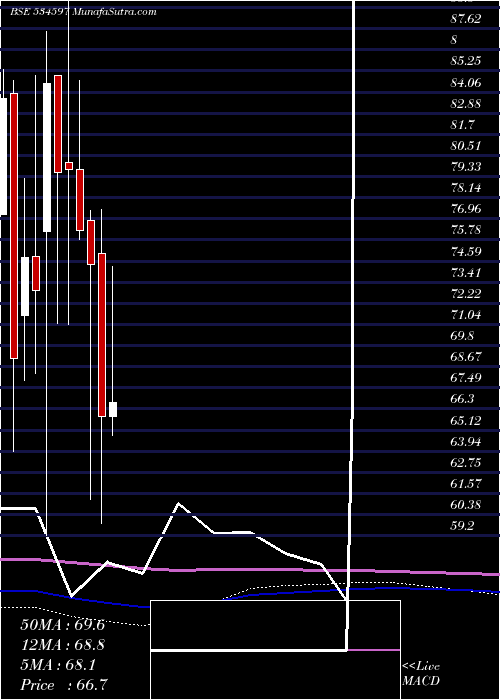
Task: Click the 65.12 price axis label
Action: [466, 421]
